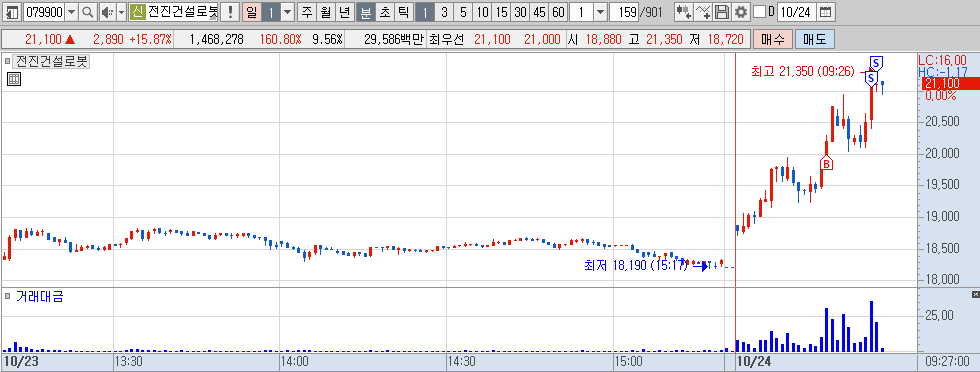Click the 고 21,350 high price
This screenshot has width=980, height=372.
pyautogui.click(x=656, y=39)
